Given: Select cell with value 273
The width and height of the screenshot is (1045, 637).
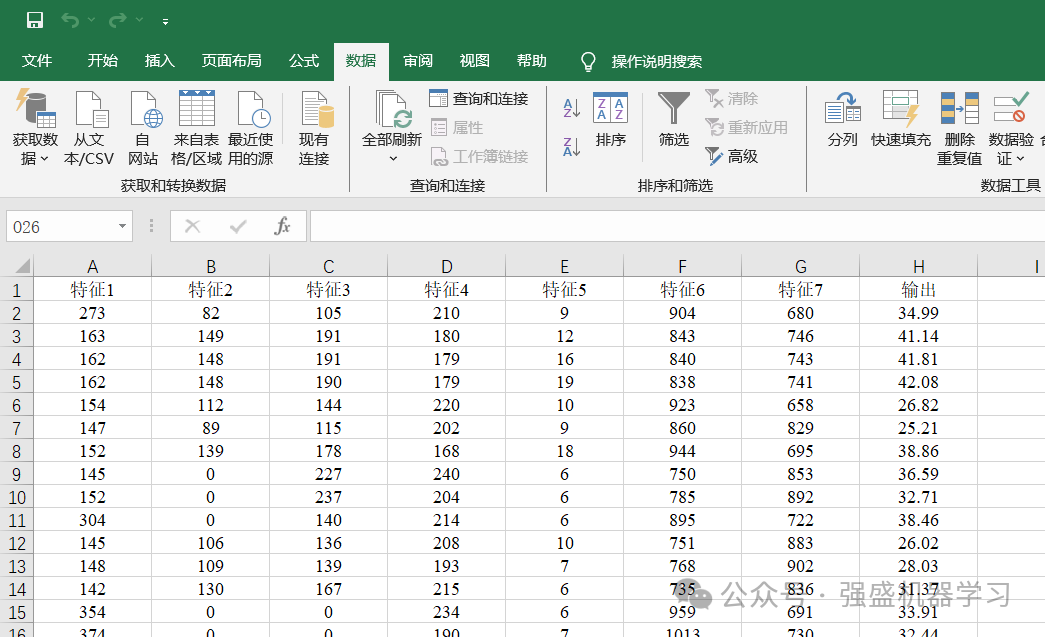Looking at the screenshot, I should tap(93, 313).
